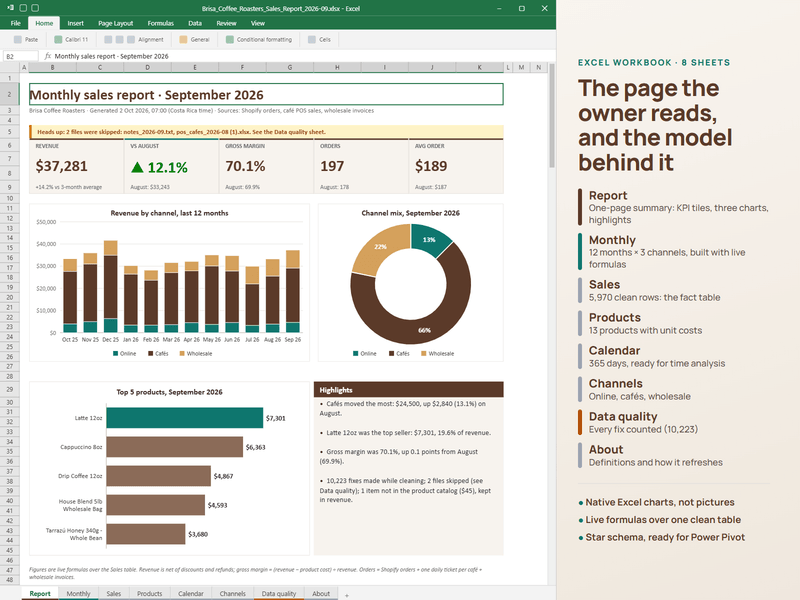This screenshot has height=600, width=800.
Task: Click the Name Box showing B2
Action: click(21, 56)
